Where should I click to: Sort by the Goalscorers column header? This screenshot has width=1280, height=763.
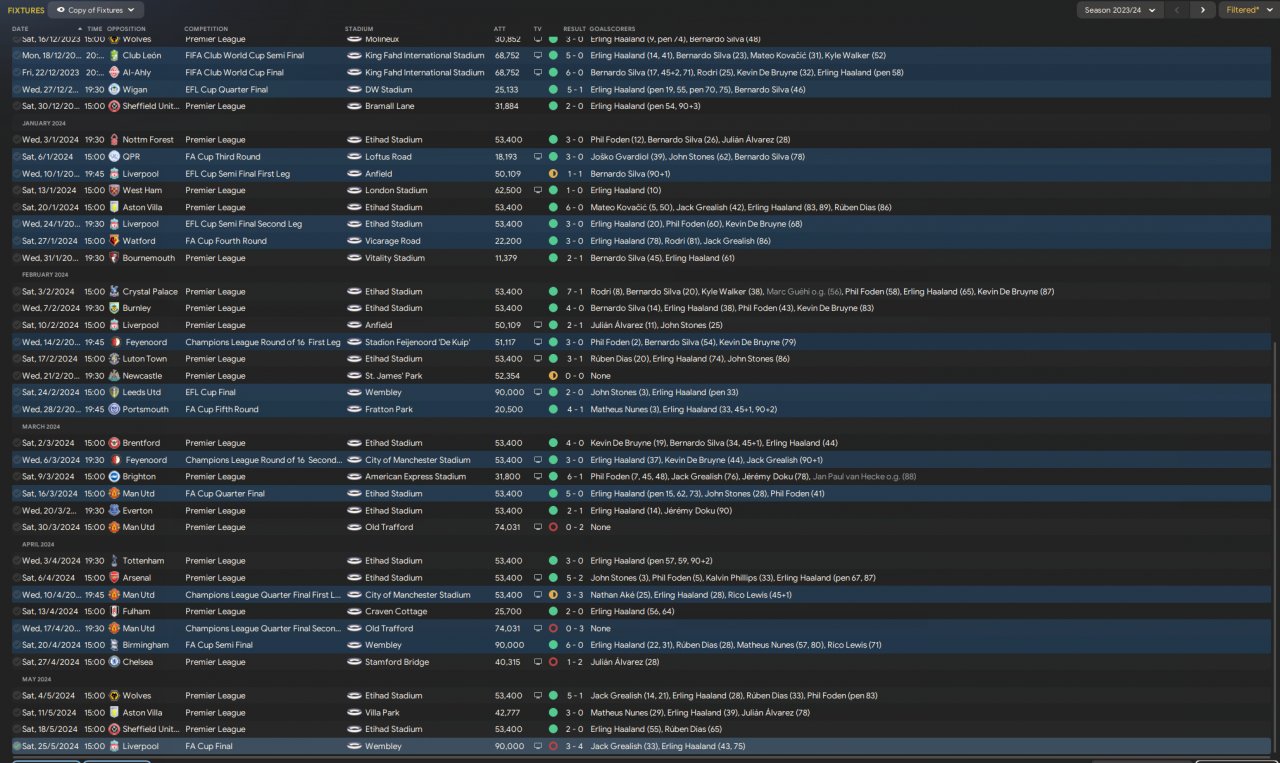(611, 29)
